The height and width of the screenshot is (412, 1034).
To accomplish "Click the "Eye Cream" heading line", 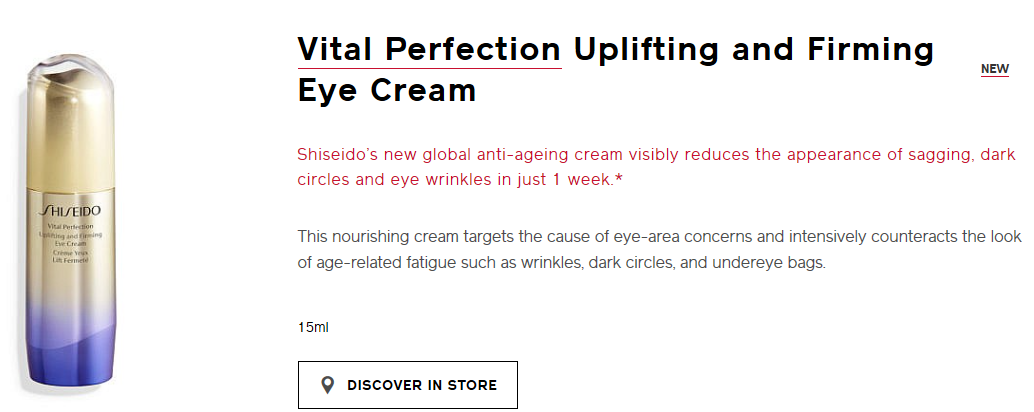I will 387,90.
